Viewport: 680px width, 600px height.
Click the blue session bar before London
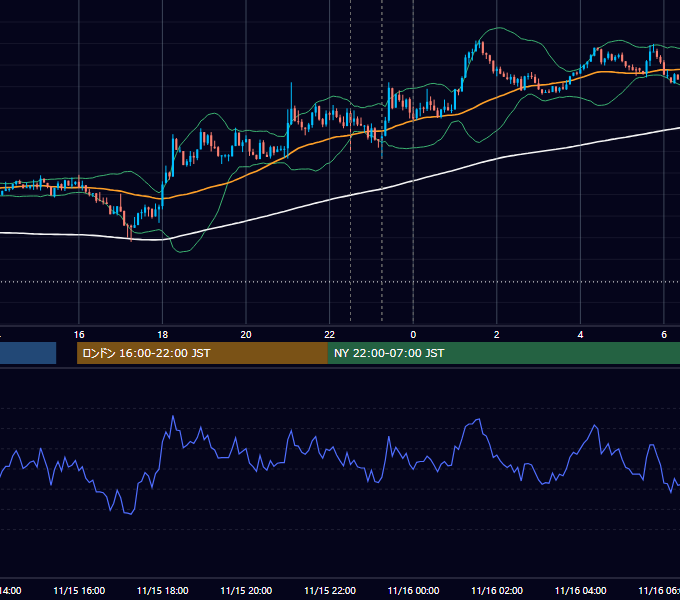[x=28, y=353]
